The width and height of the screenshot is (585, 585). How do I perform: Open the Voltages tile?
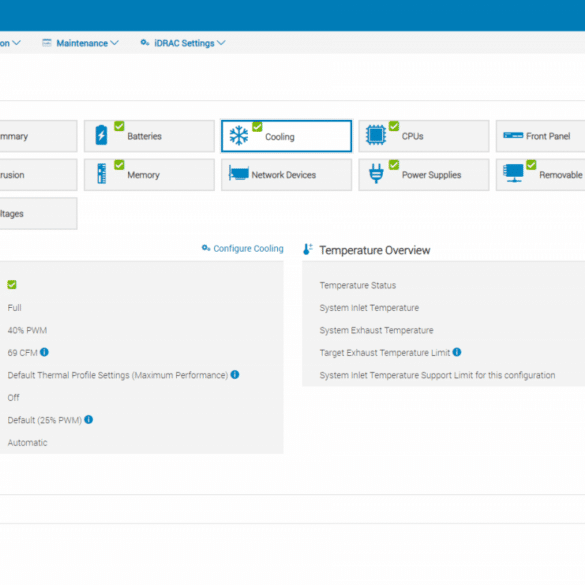click(38, 213)
